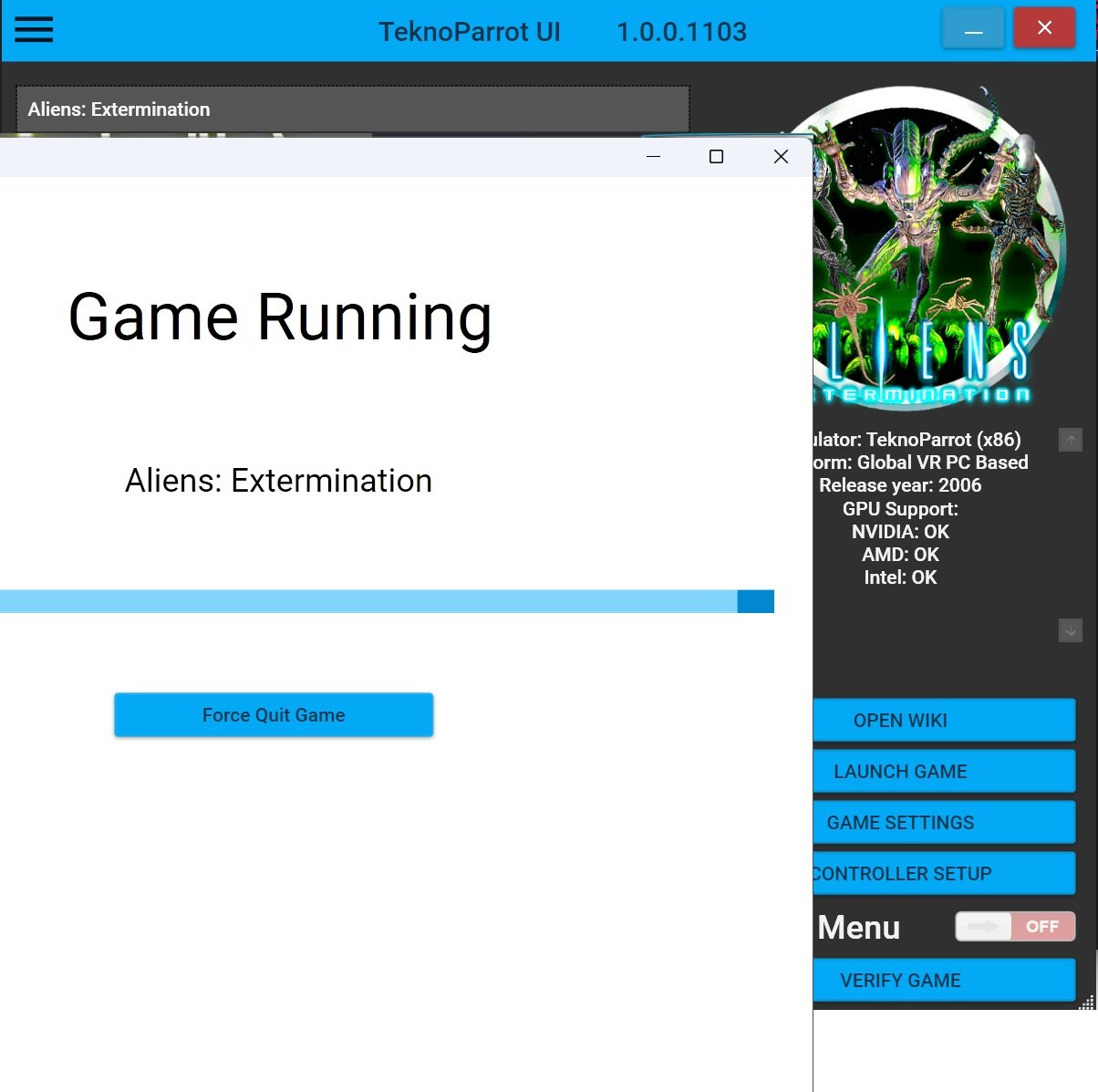This screenshot has height=1092, width=1098.
Task: Open the game wiki with OPEN WIKI
Action: pos(944,721)
